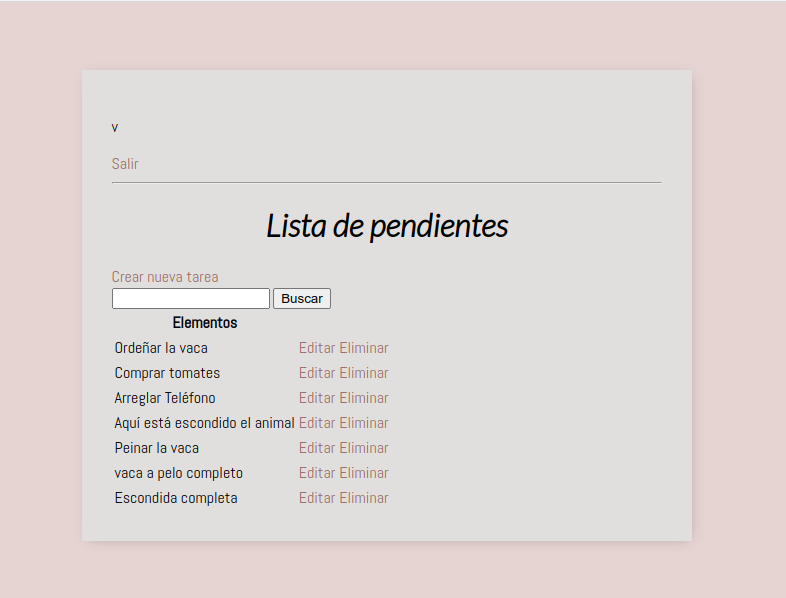Remove the Comprar tomates task
786x598 pixels.
pyautogui.click(x=364, y=373)
